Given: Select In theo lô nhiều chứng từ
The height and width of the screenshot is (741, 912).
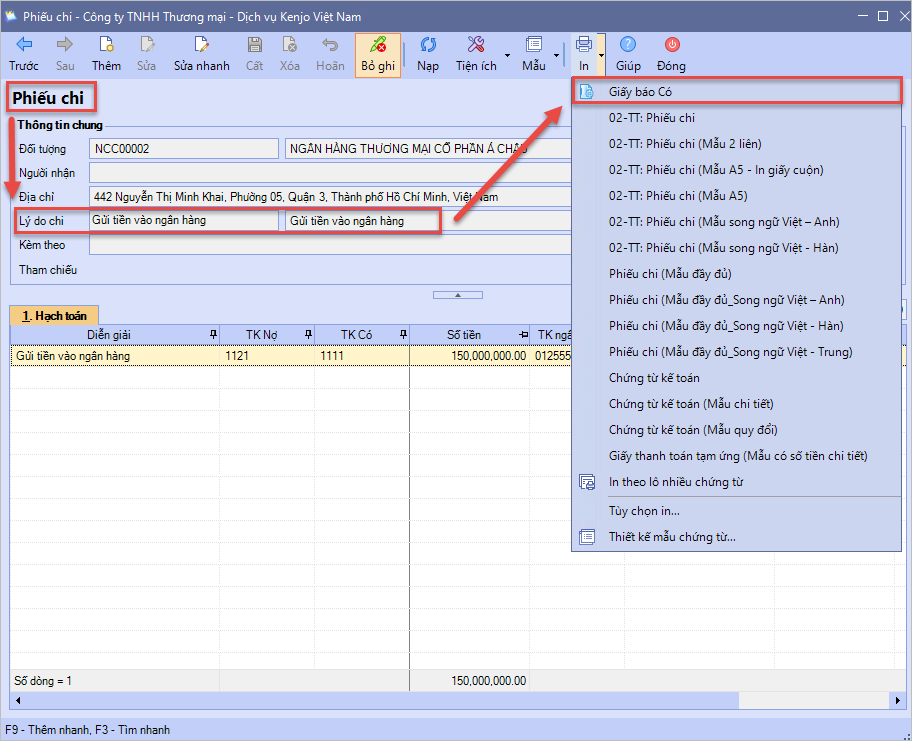Looking at the screenshot, I should pyautogui.click(x=676, y=482).
